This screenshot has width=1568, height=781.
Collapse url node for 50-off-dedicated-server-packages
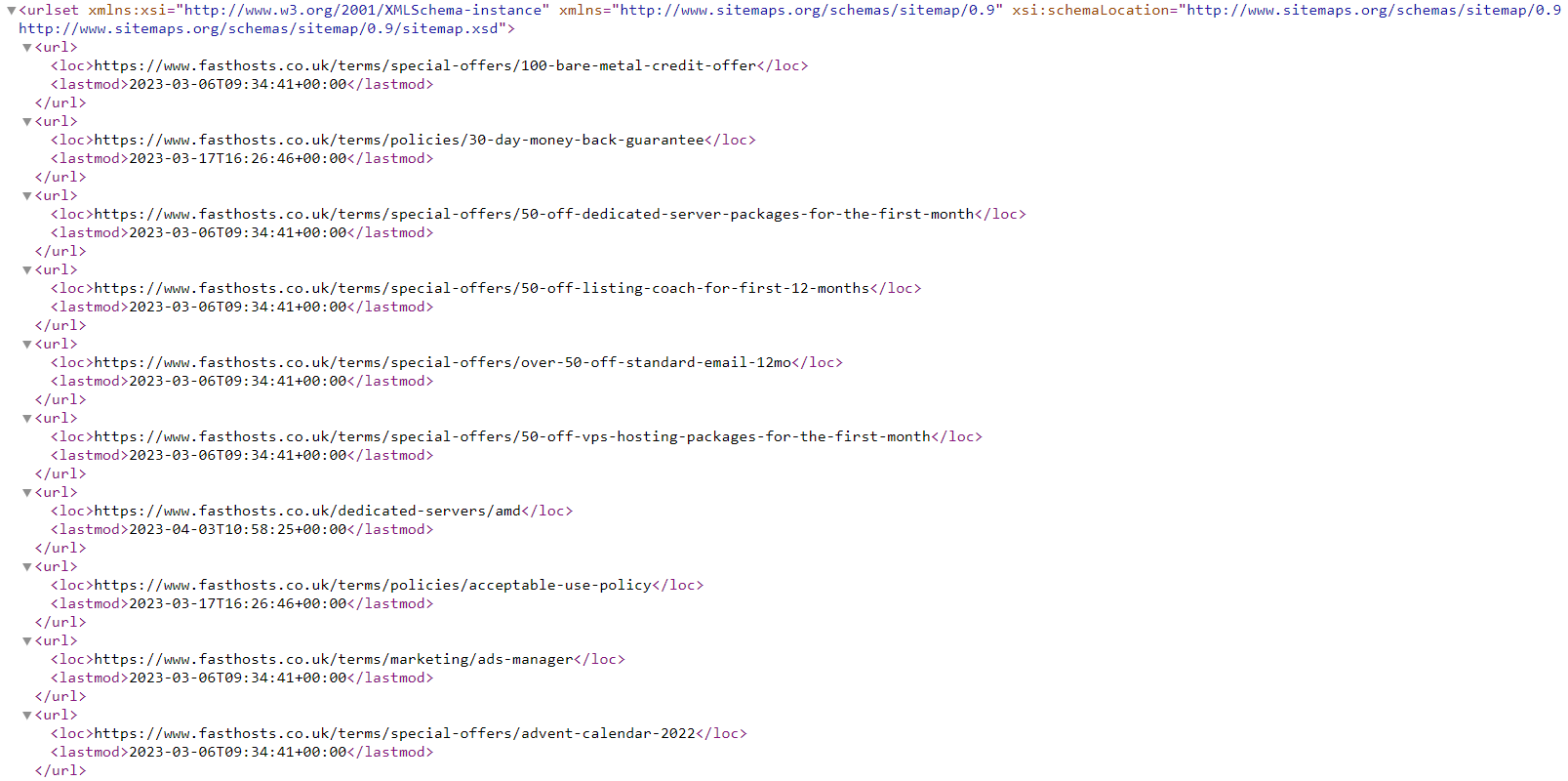point(27,196)
